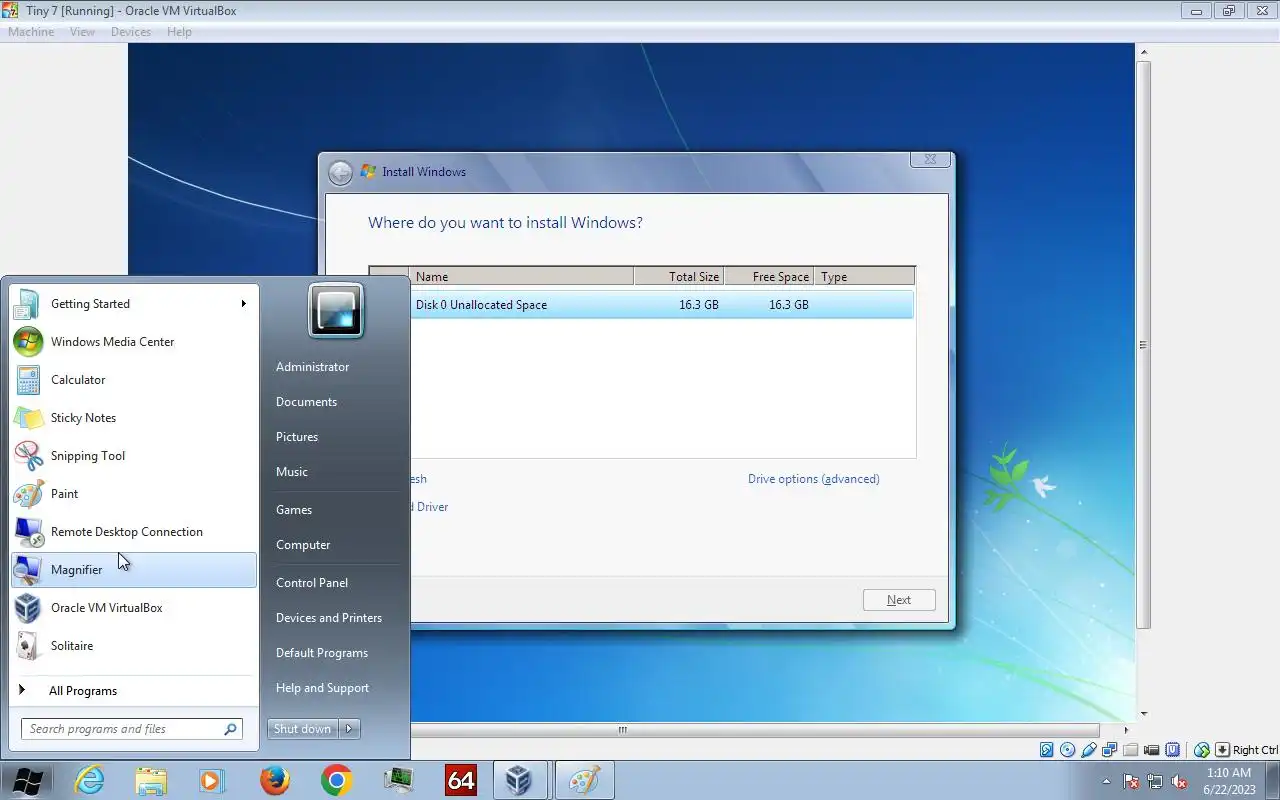Click the Type column header
Screen dimensions: 1280x800
(x=864, y=277)
